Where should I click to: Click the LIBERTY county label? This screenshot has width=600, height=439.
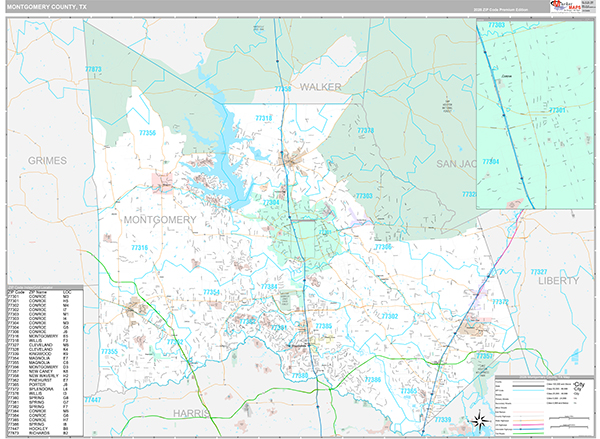point(559,281)
